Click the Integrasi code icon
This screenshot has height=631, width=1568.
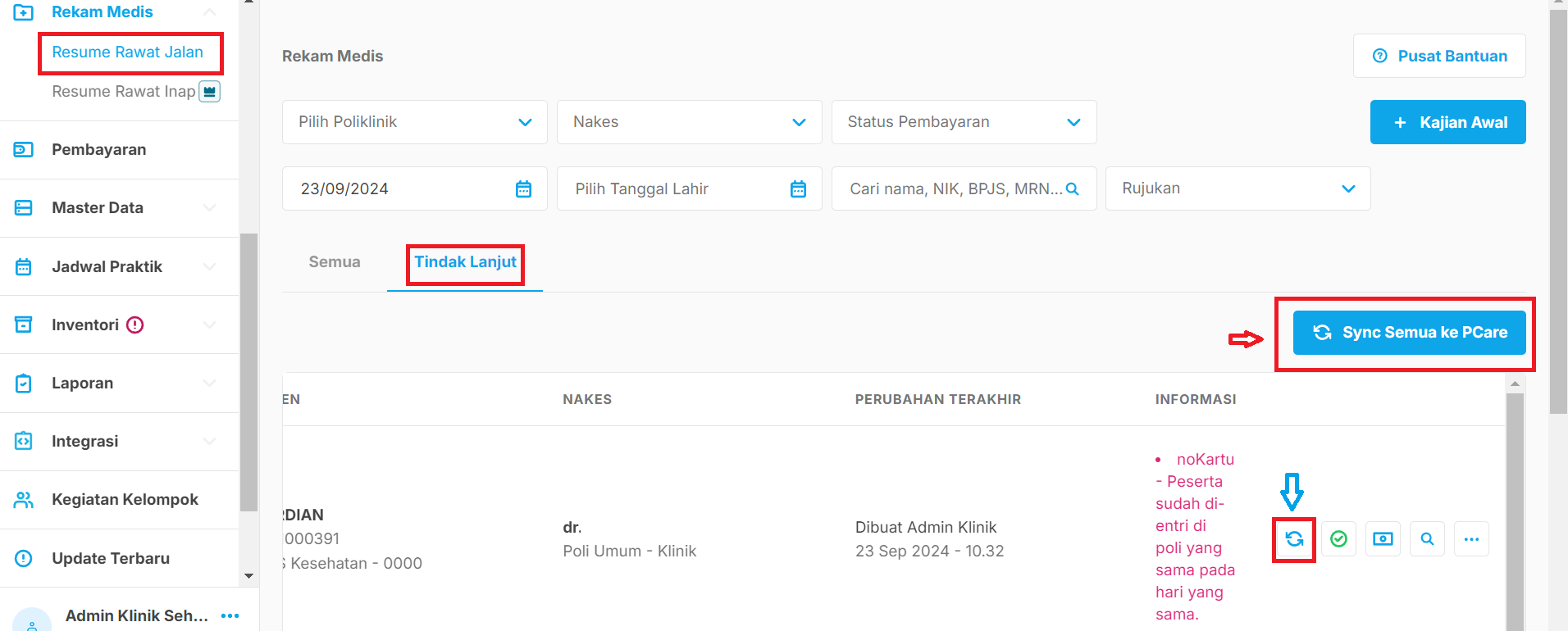[24, 442]
